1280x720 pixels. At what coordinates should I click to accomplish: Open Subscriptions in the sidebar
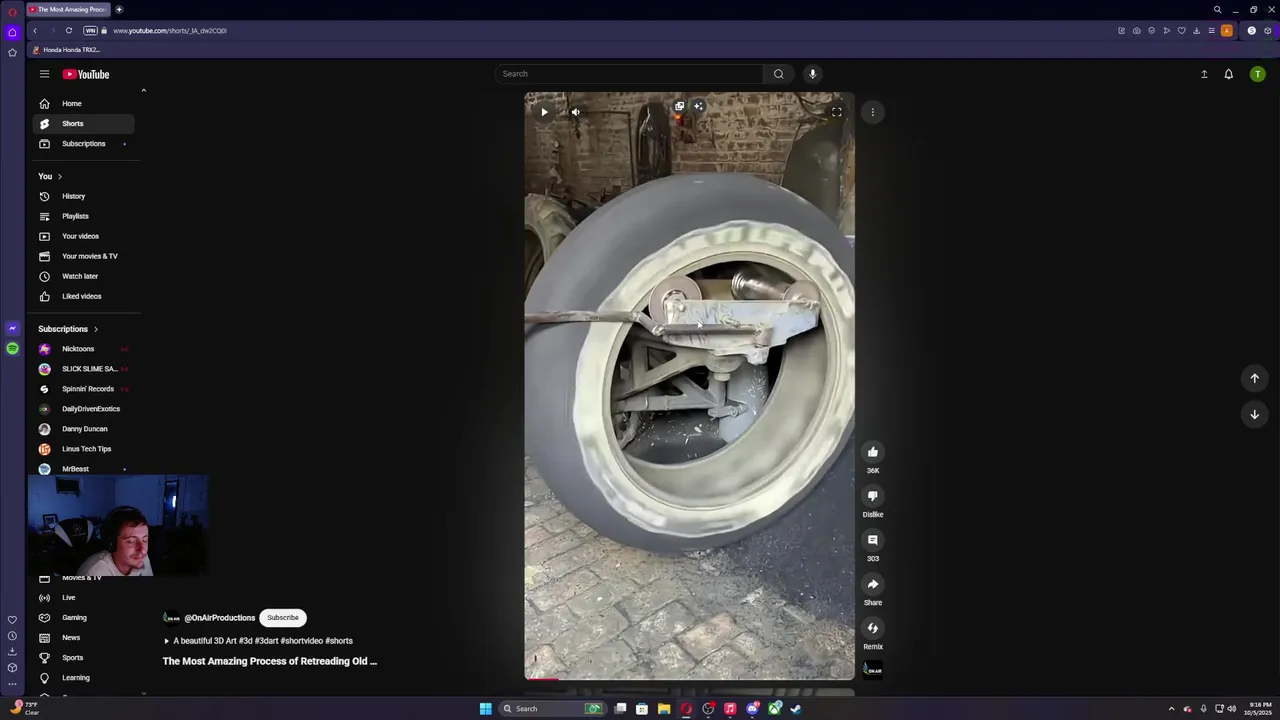coord(84,144)
